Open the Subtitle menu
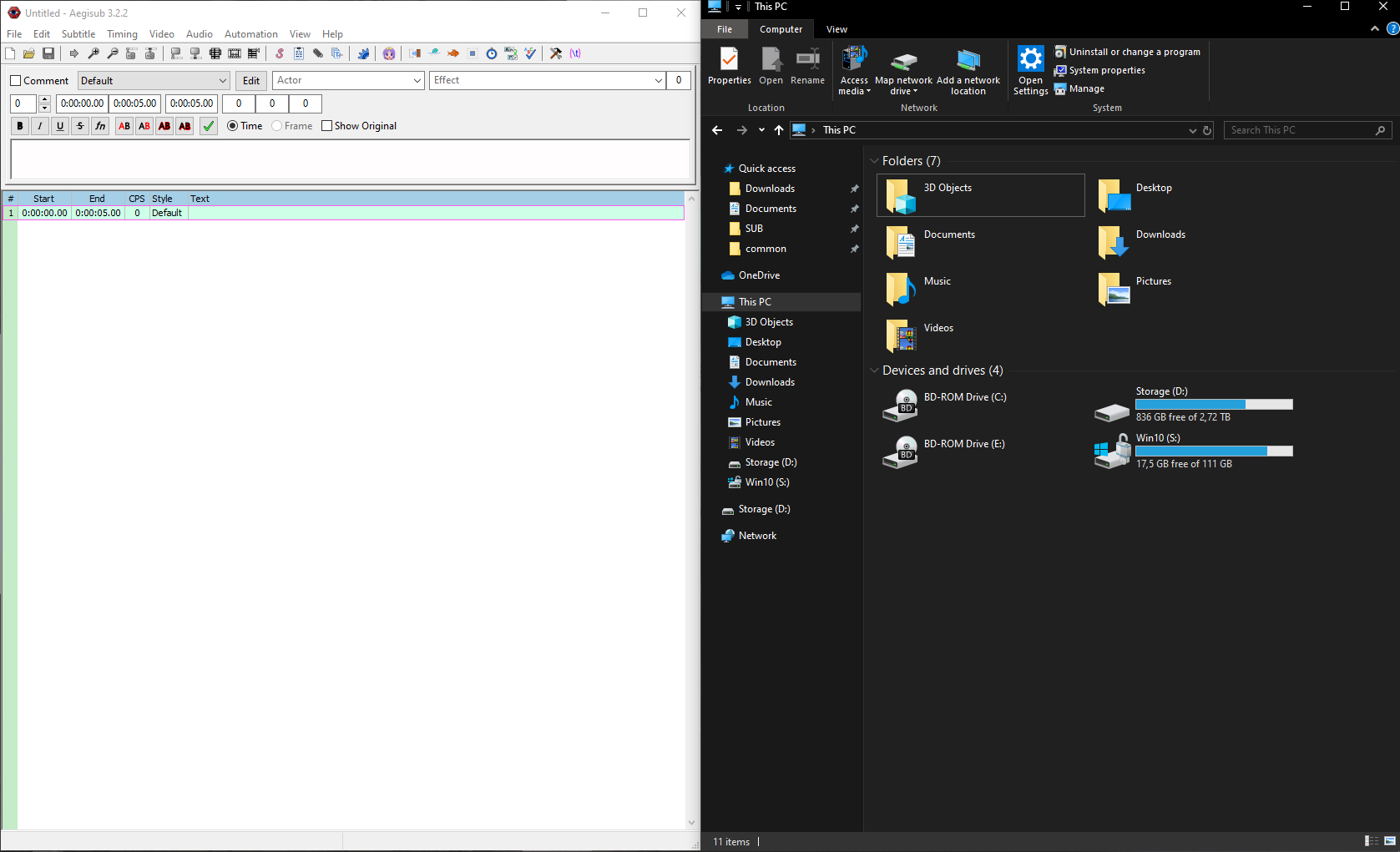 coord(78,34)
